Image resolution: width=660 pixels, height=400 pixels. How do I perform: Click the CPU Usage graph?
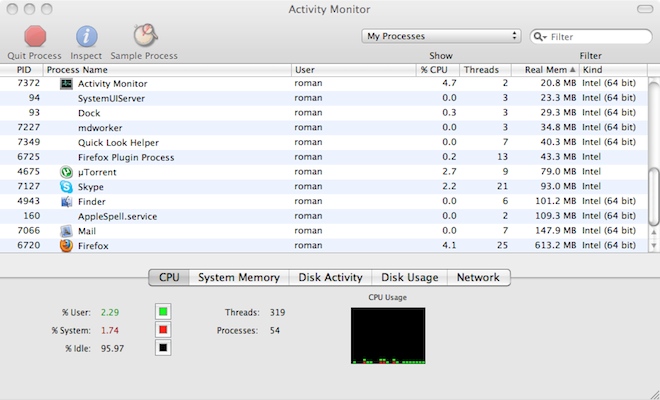[x=388, y=336]
